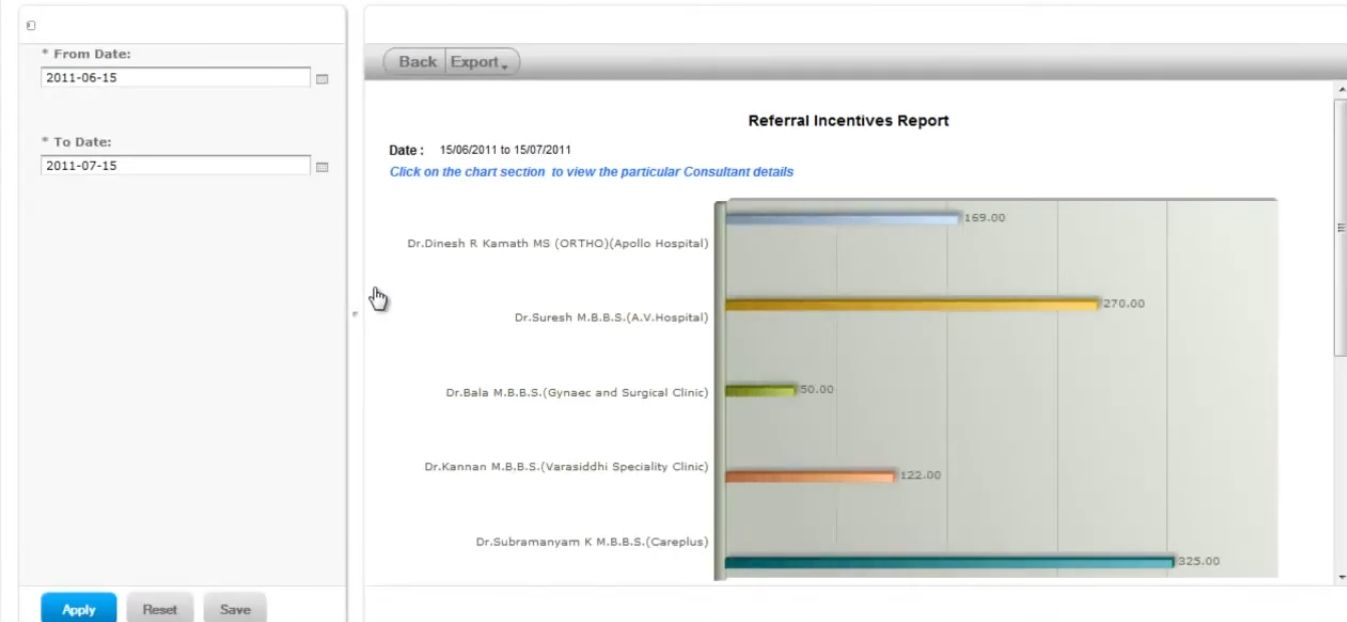Click the scrollbar up arrow in report
This screenshot has height=622, width=1347.
point(1341,90)
